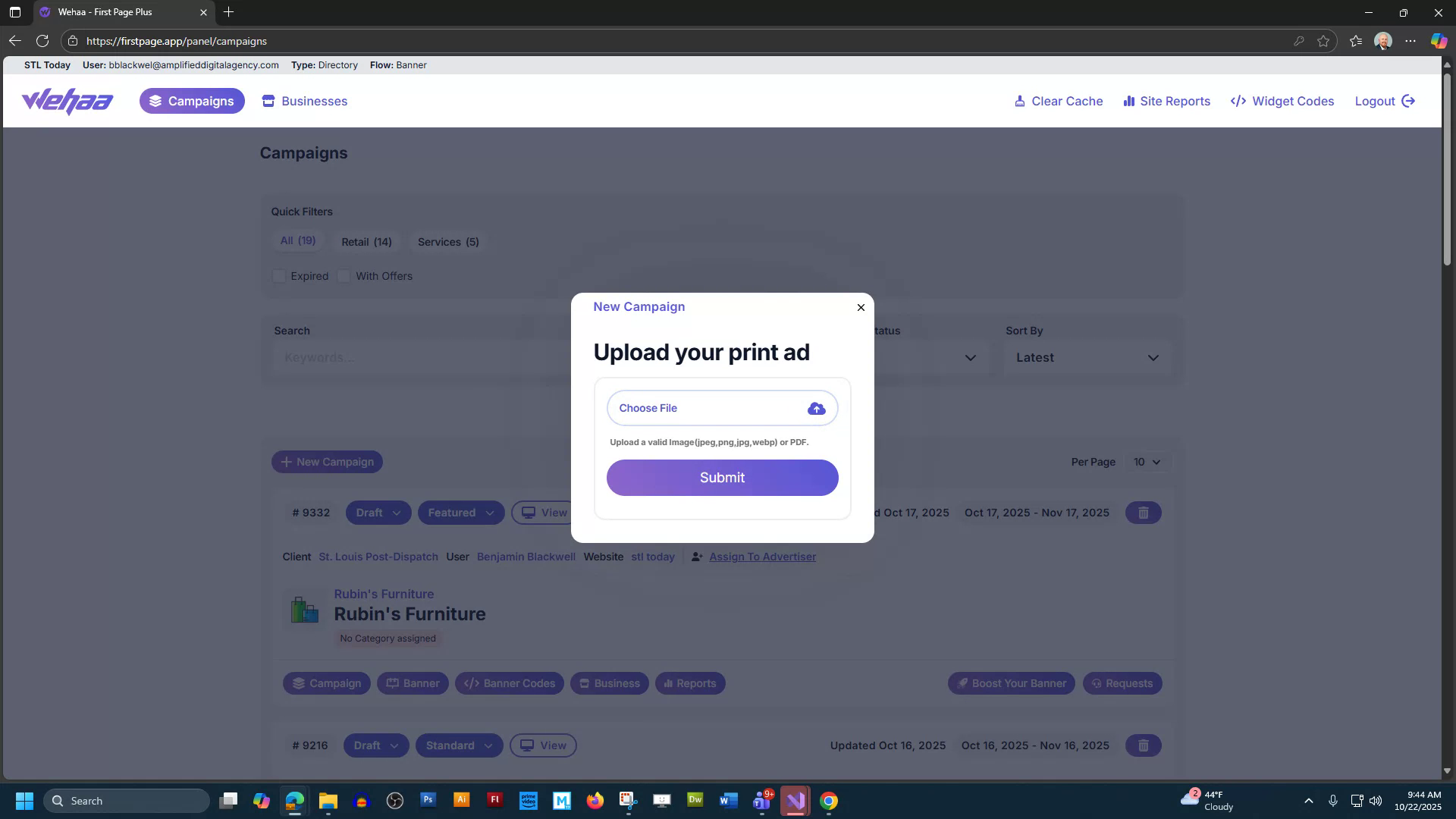The image size is (1456, 819).
Task: Open the Sort By Latest dropdown
Action: point(1087,357)
